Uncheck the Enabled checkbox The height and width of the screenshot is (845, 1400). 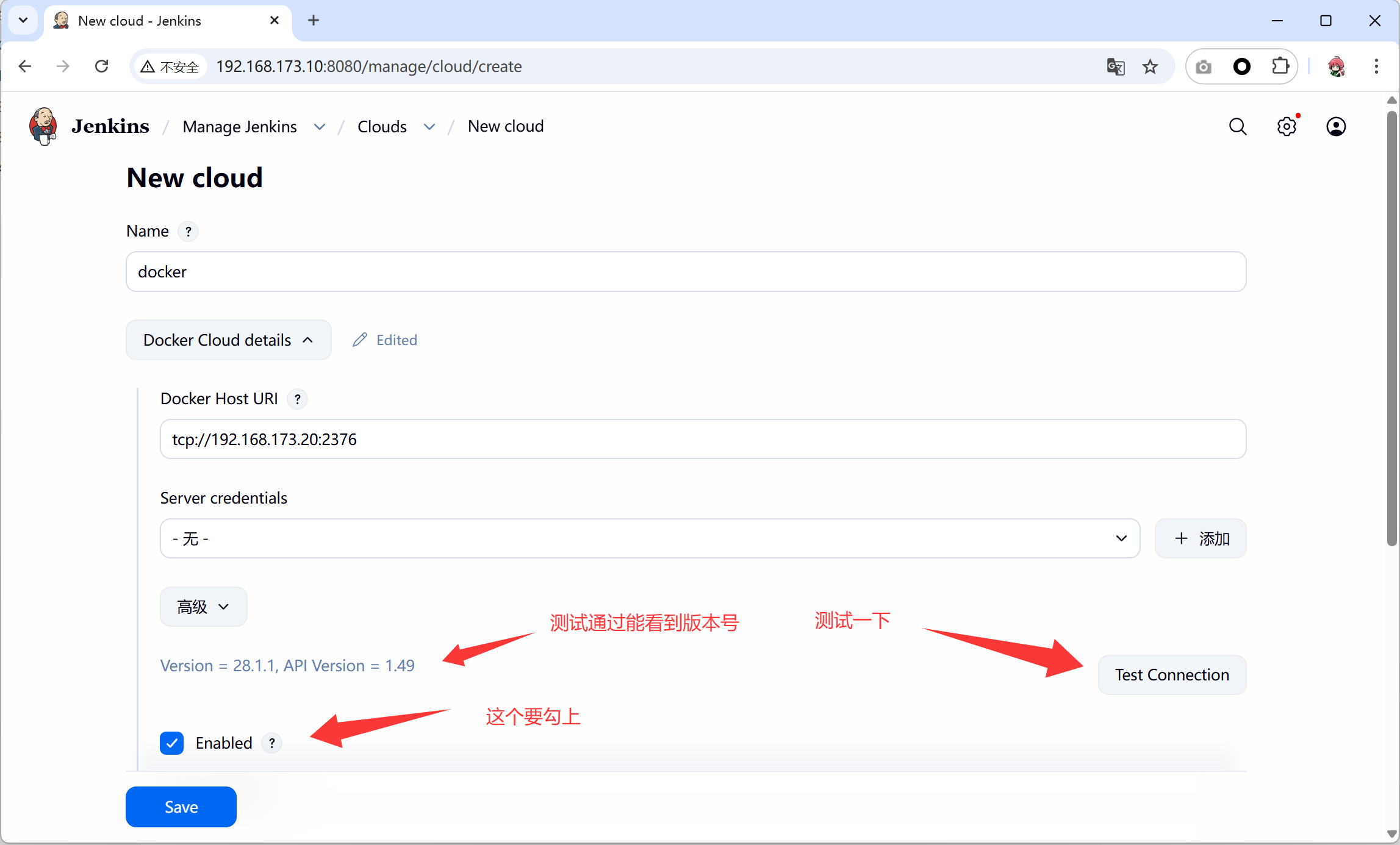(x=172, y=743)
